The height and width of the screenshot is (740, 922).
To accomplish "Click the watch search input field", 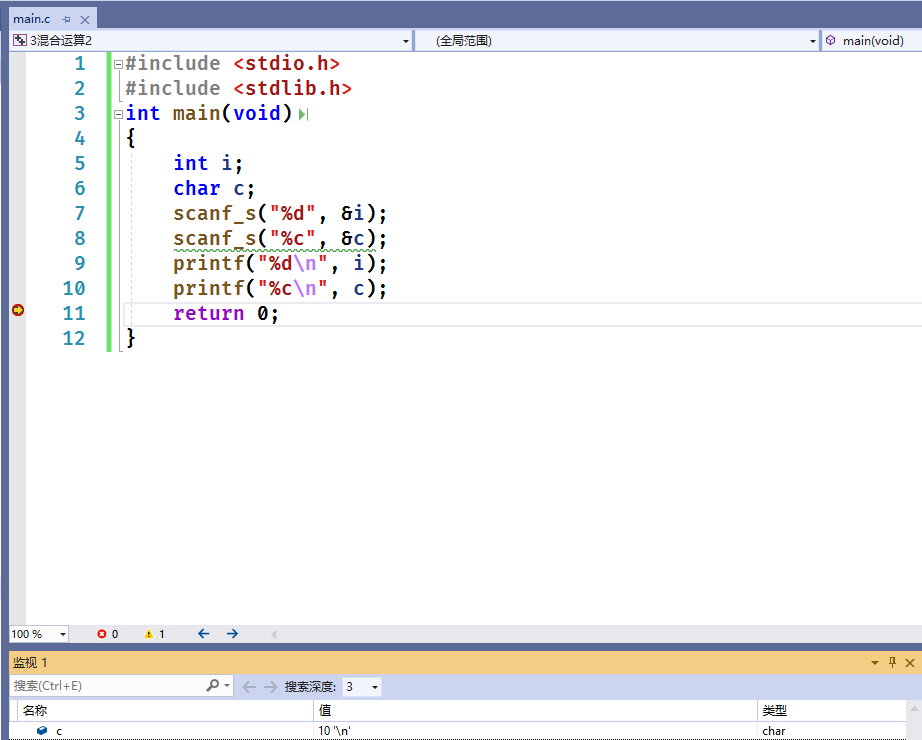I will point(109,685).
